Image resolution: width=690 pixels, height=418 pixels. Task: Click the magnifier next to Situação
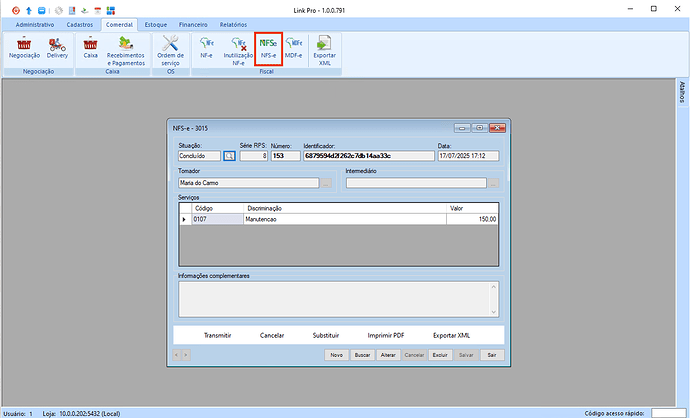(x=229, y=156)
